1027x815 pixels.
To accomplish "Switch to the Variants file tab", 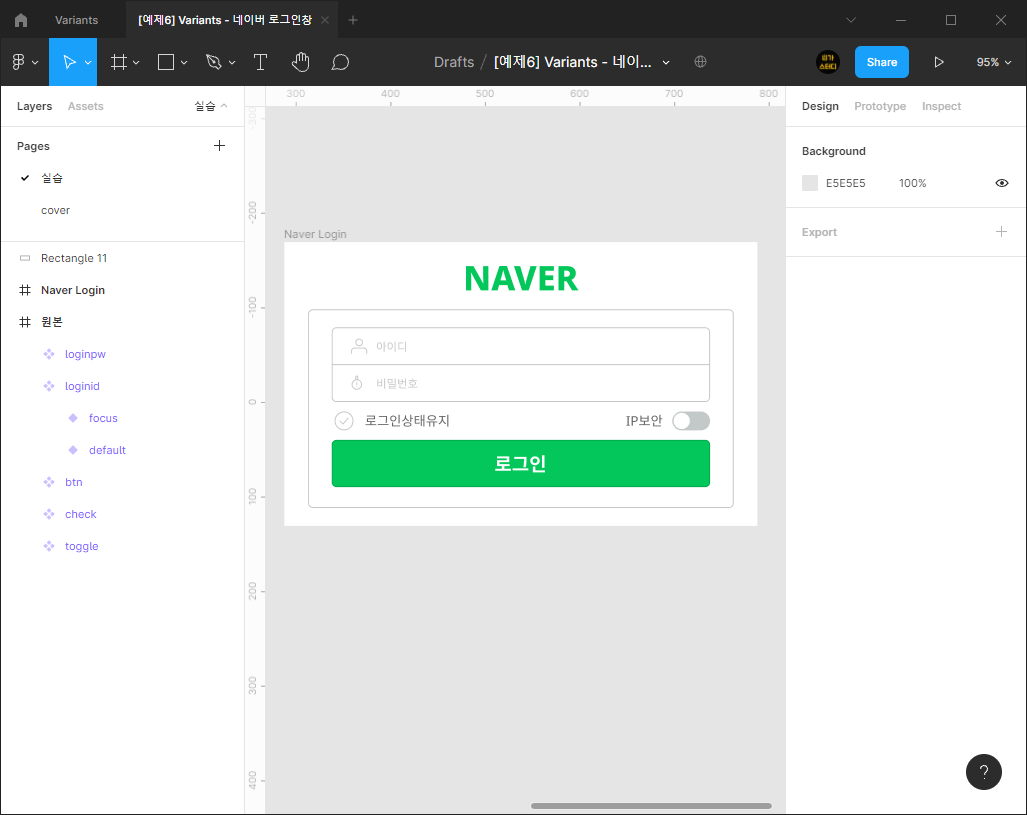I will tap(77, 20).
